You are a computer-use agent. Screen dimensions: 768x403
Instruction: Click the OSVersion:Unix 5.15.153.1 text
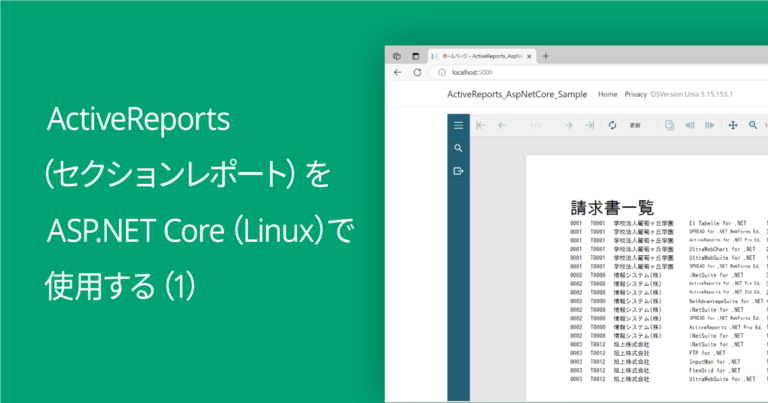[x=691, y=94]
